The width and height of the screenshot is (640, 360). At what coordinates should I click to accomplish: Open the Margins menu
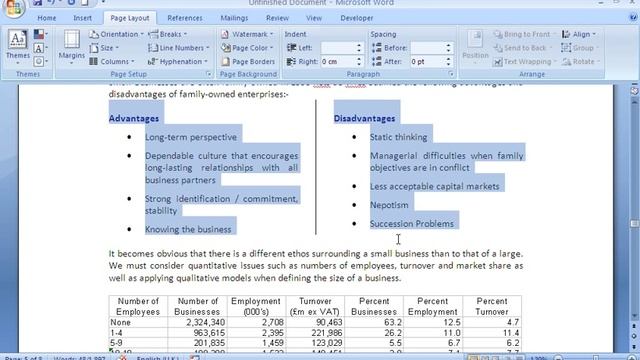coord(71,47)
